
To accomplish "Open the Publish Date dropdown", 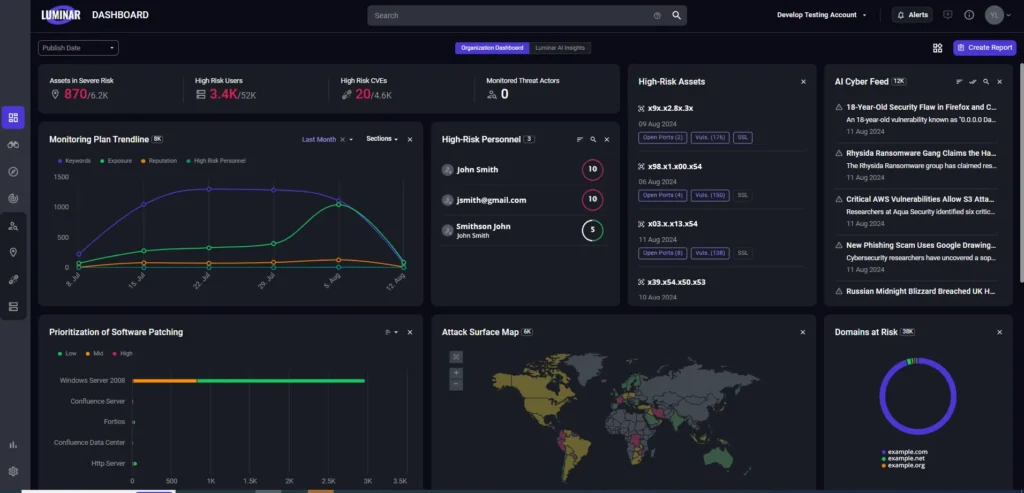I will [x=78, y=48].
